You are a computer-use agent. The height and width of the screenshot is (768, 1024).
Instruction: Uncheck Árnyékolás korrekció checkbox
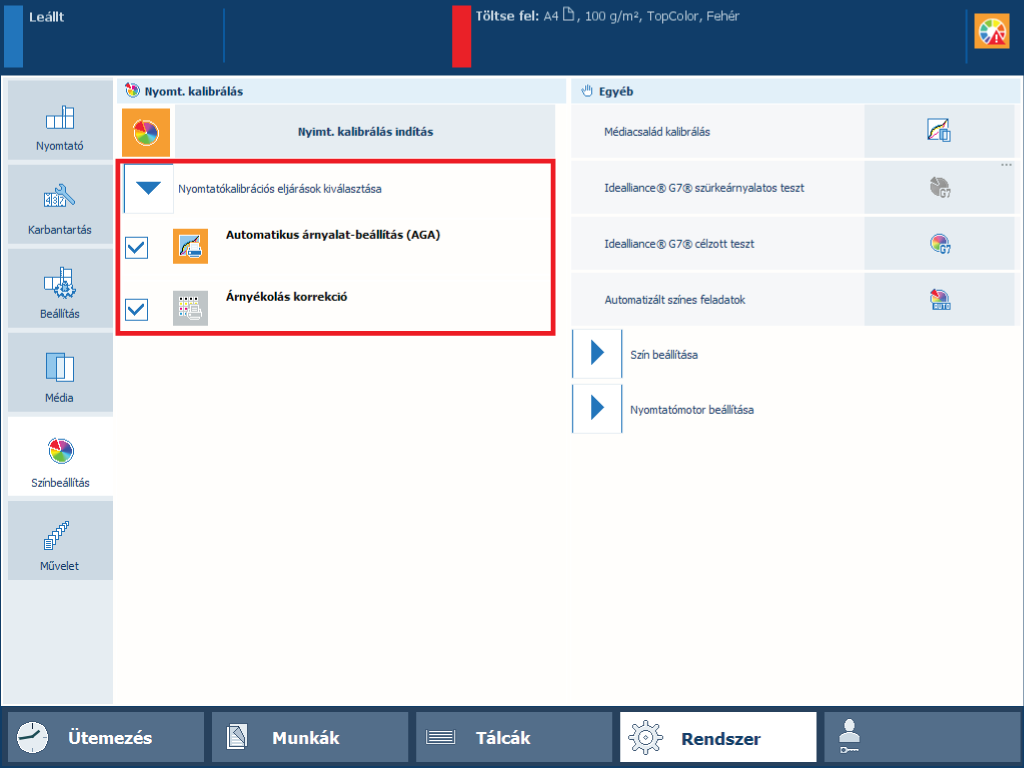[136, 309]
